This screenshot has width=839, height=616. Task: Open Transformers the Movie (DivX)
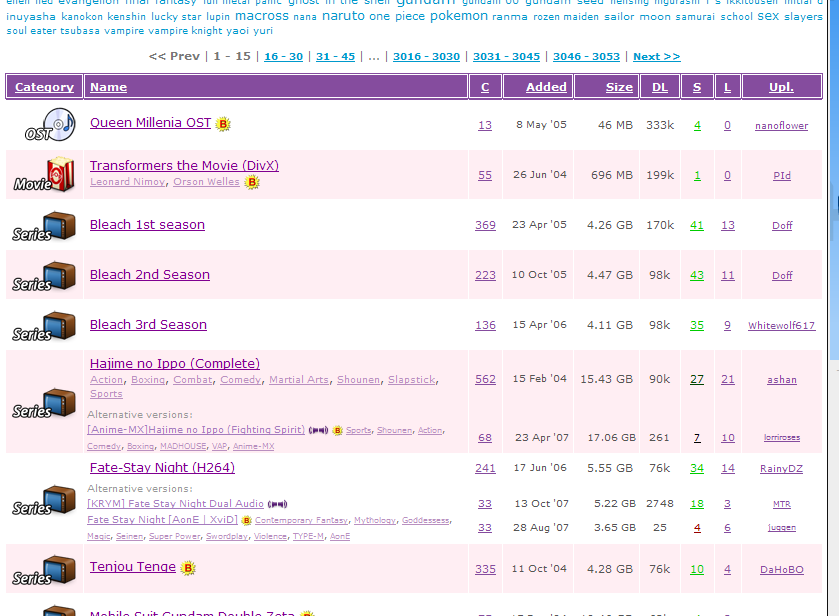point(184,165)
